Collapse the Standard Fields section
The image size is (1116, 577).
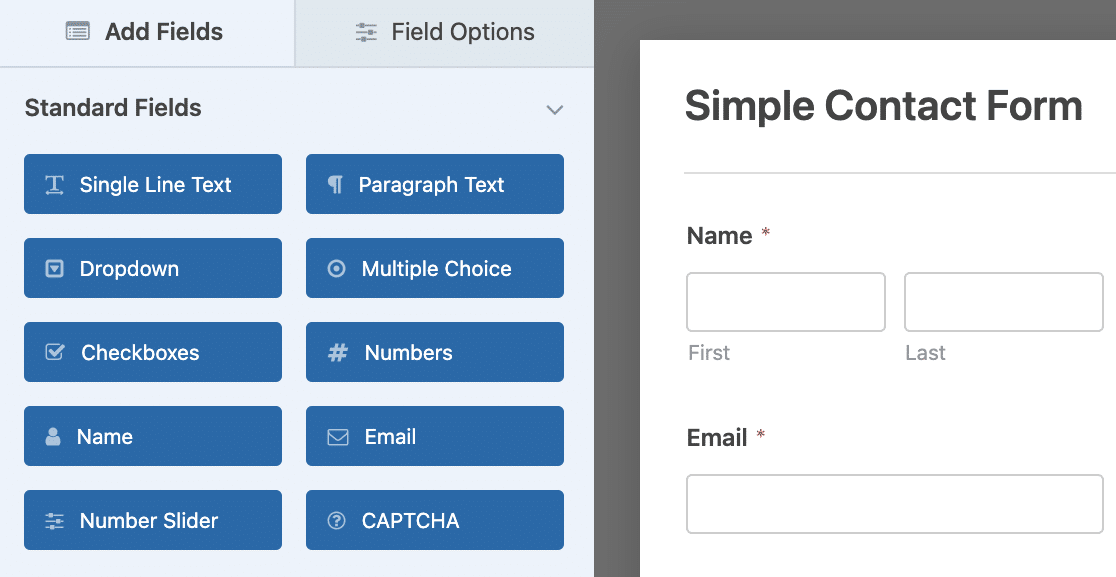pyautogui.click(x=555, y=109)
